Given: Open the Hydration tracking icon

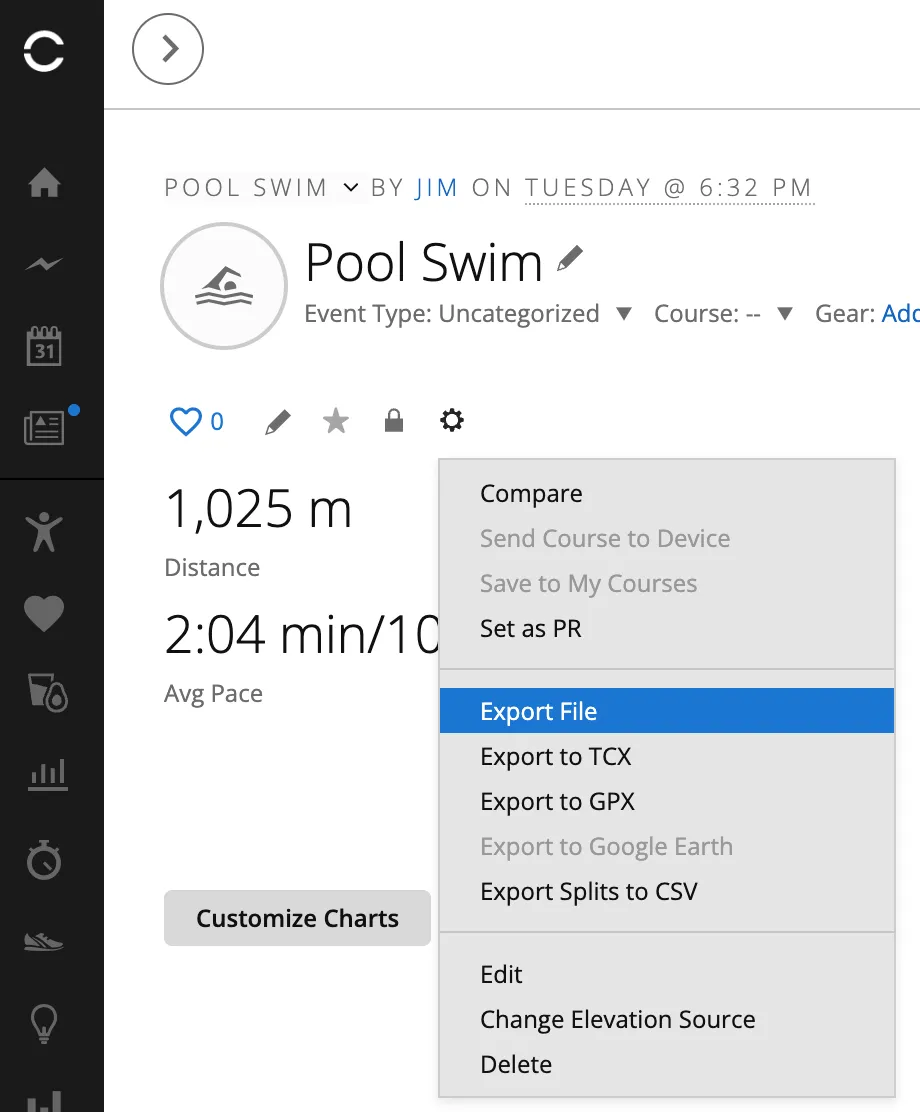Looking at the screenshot, I should point(44,693).
